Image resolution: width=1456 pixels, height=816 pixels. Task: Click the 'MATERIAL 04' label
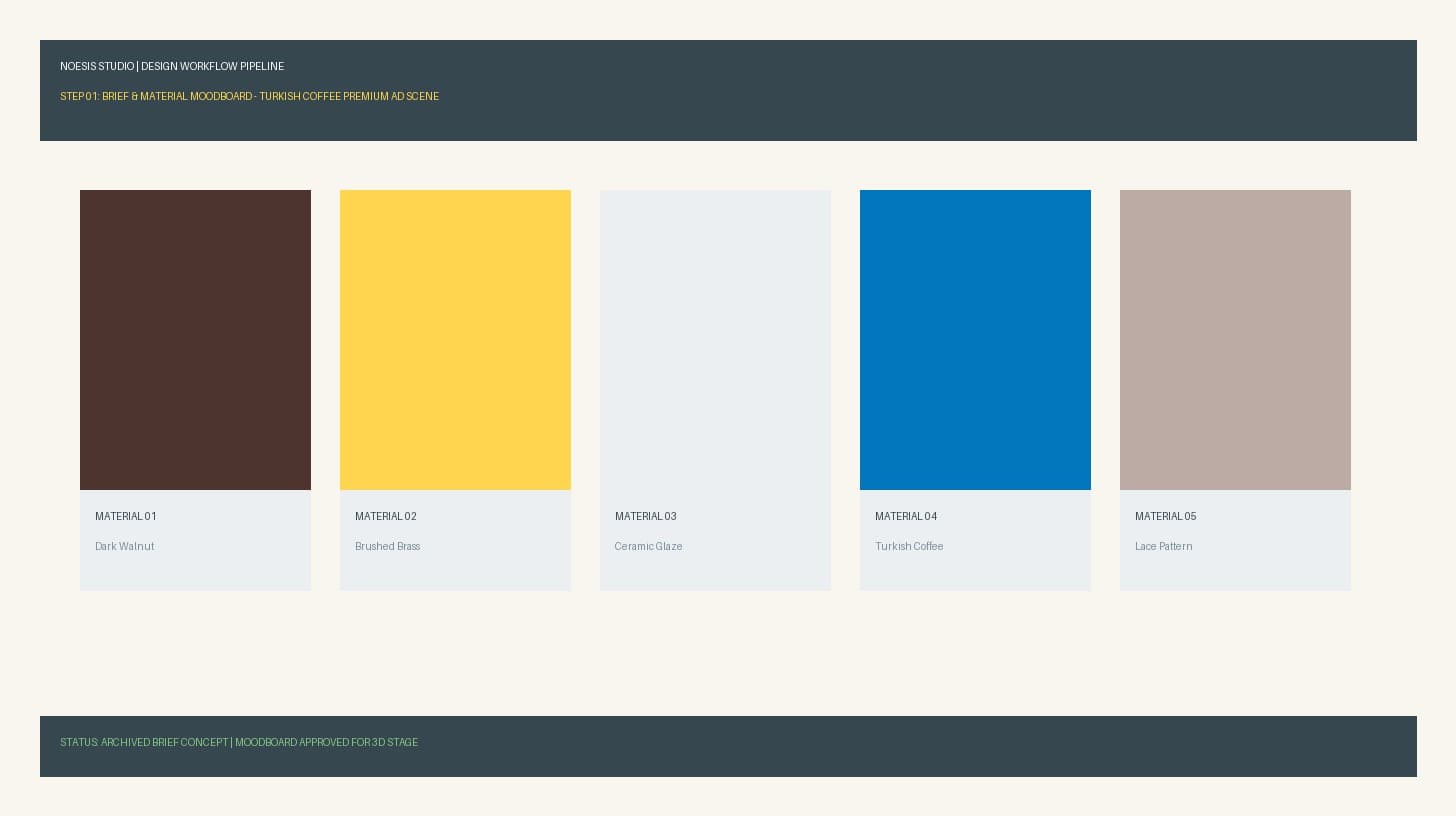pos(906,516)
